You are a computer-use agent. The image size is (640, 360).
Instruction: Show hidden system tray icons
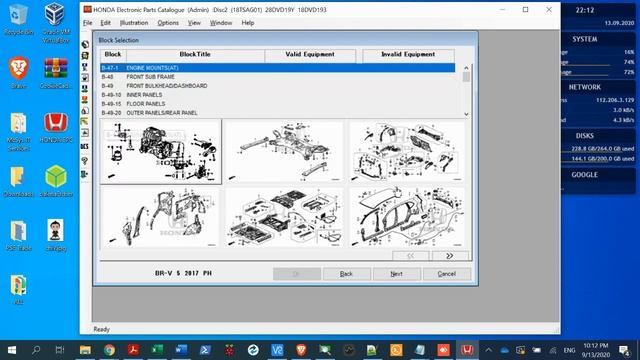[x=488, y=350]
